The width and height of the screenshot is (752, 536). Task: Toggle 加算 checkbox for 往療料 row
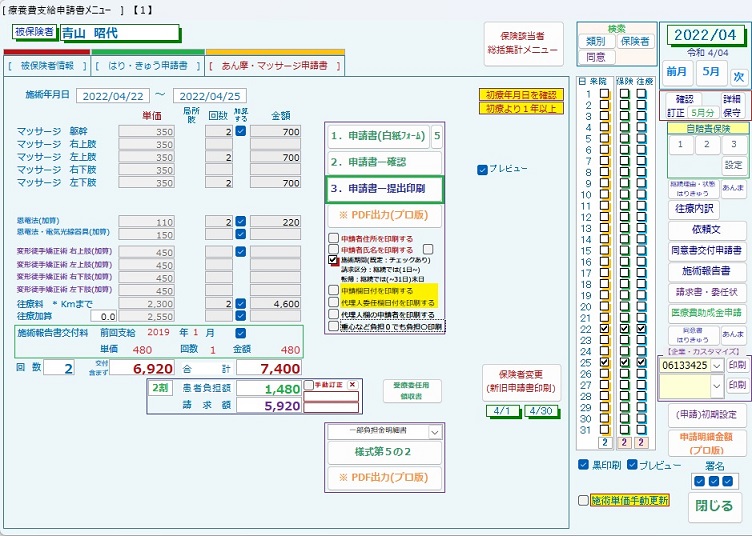[x=241, y=303]
